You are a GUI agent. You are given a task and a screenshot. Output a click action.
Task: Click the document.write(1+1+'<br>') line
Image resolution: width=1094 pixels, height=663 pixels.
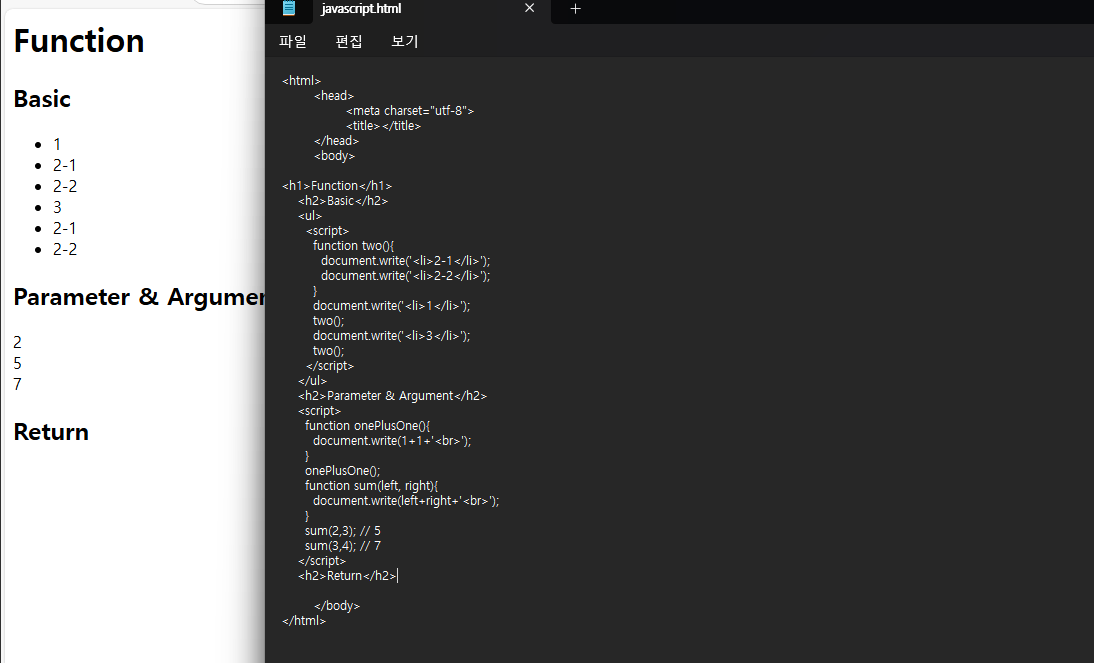[392, 441]
